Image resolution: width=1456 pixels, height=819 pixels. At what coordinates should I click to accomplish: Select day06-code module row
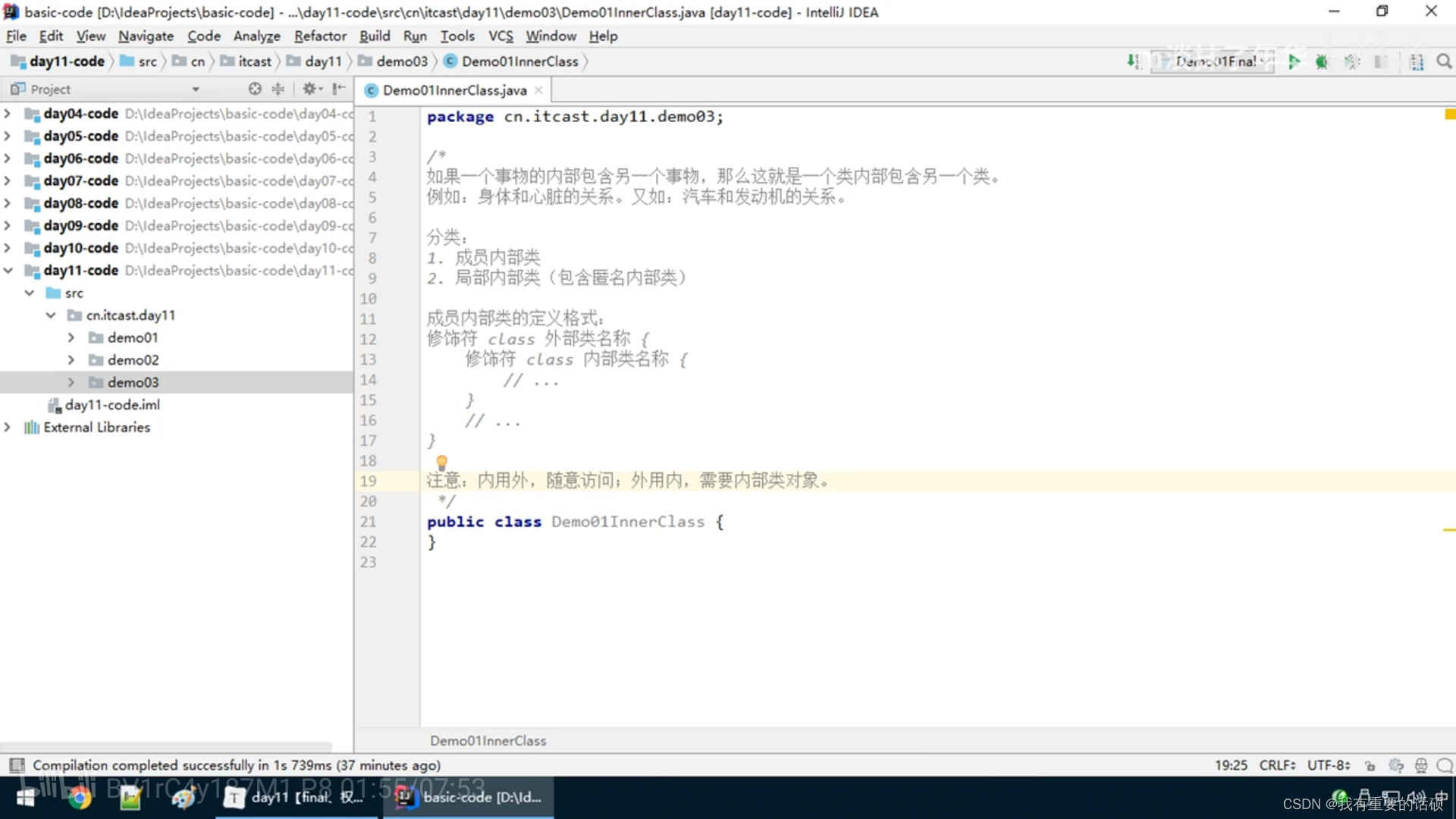pyautogui.click(x=177, y=158)
